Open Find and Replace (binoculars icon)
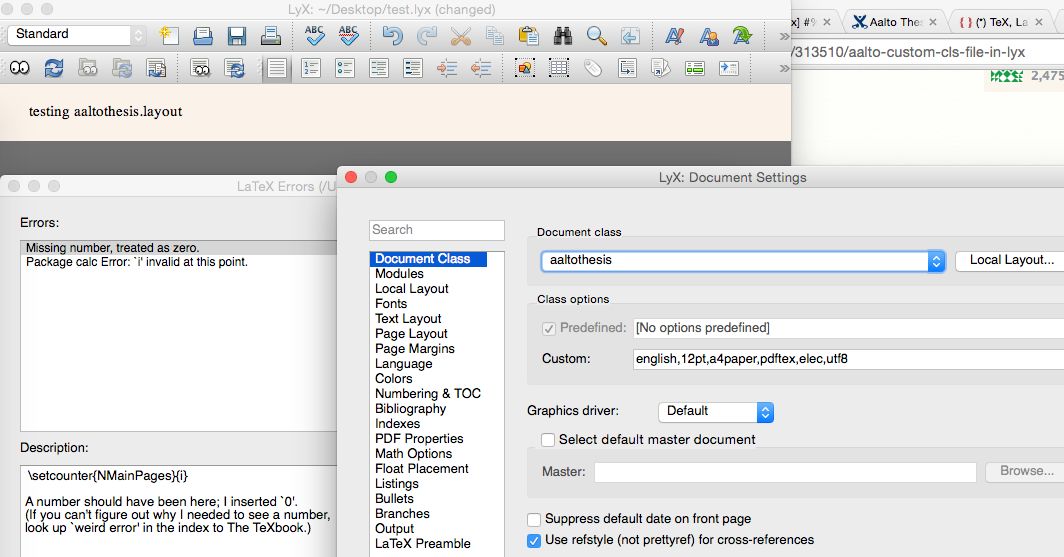Image resolution: width=1064 pixels, height=557 pixels. click(x=563, y=35)
